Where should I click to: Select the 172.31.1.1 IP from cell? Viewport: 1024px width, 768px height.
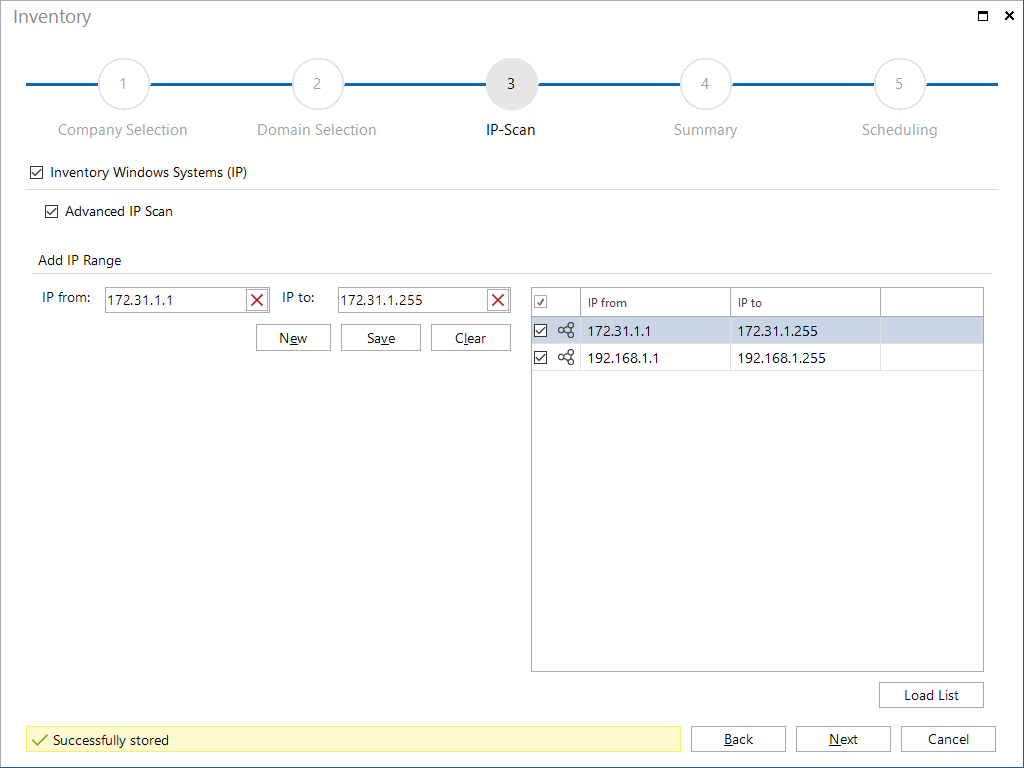coord(655,330)
